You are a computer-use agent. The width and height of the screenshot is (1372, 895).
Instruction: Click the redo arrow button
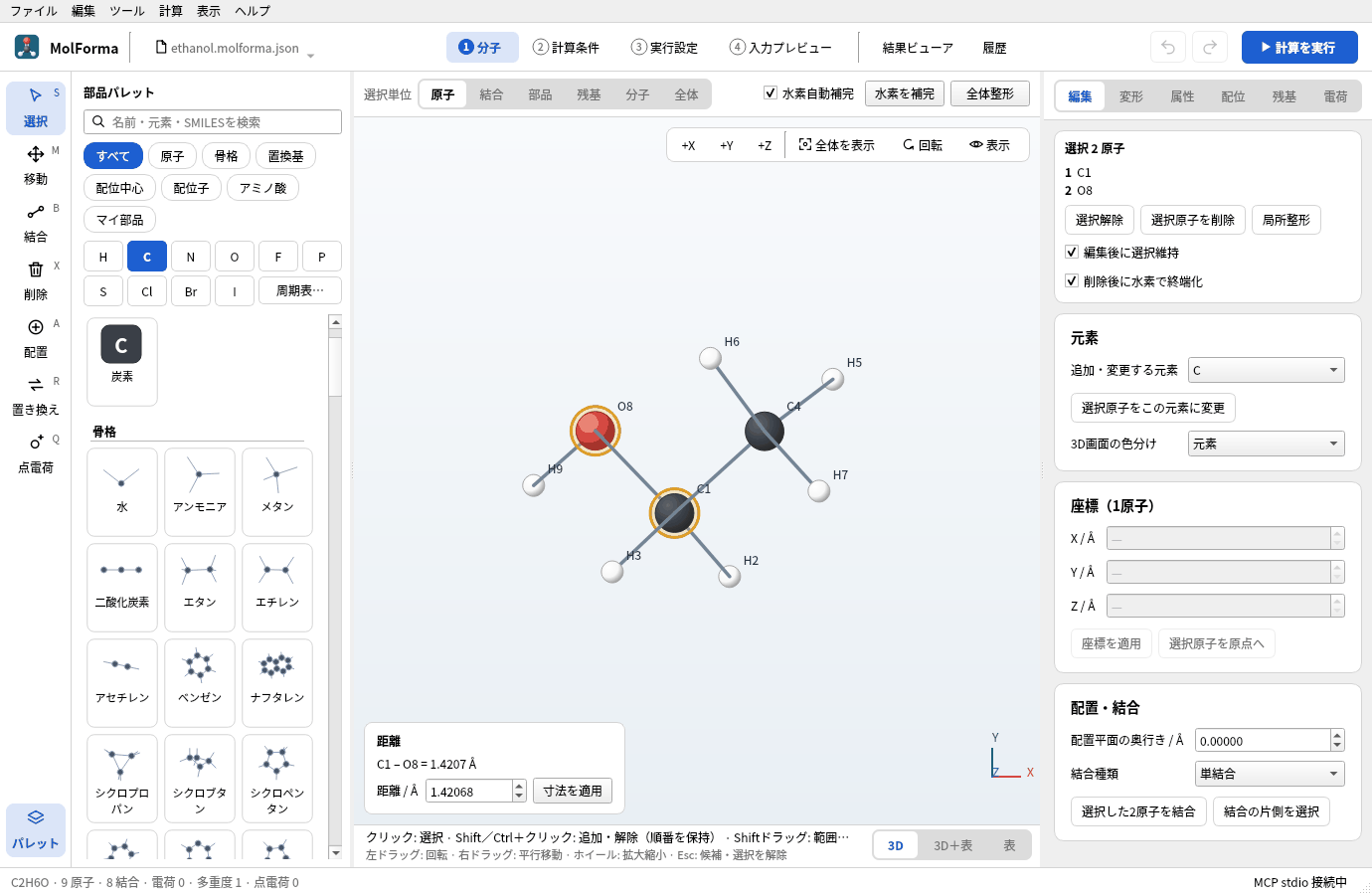pyautogui.click(x=1210, y=47)
